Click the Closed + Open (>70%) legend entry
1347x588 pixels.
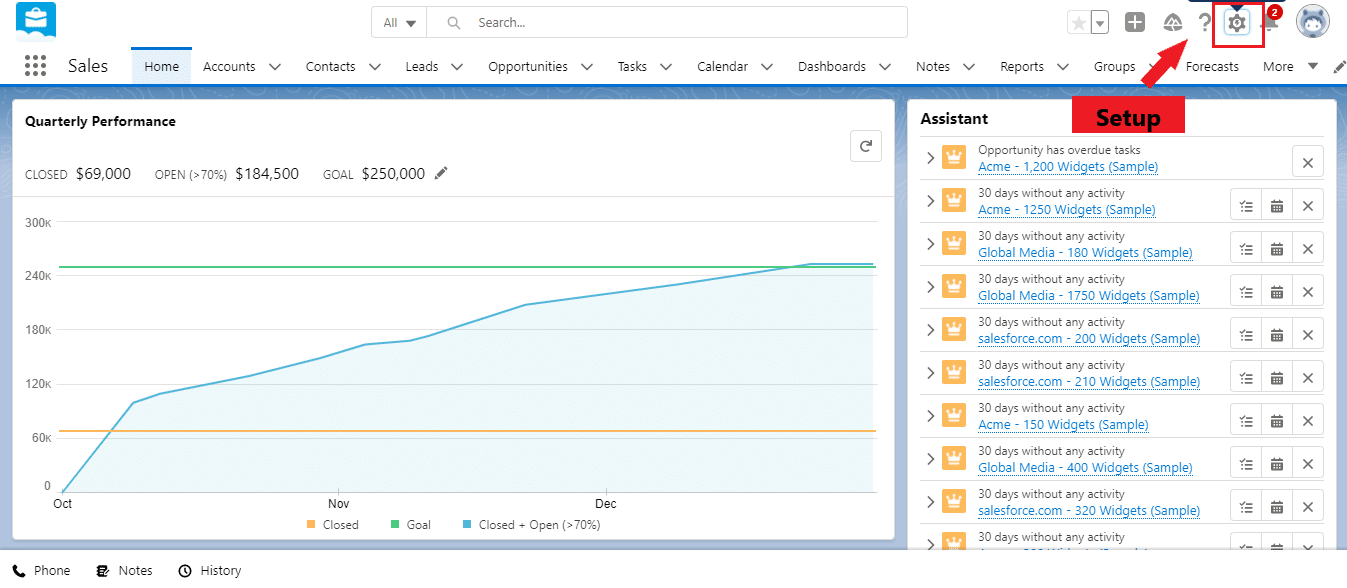pyautogui.click(x=531, y=525)
